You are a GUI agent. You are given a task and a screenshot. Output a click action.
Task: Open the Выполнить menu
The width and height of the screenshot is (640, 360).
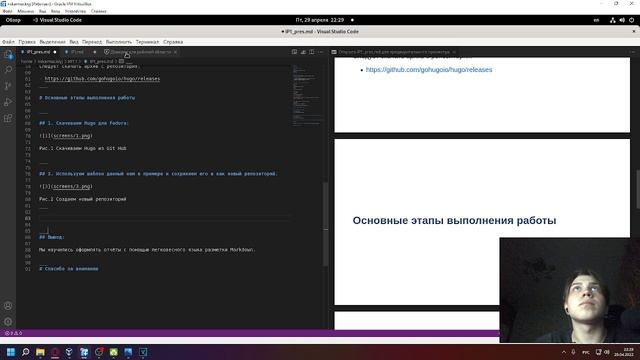[119, 42]
